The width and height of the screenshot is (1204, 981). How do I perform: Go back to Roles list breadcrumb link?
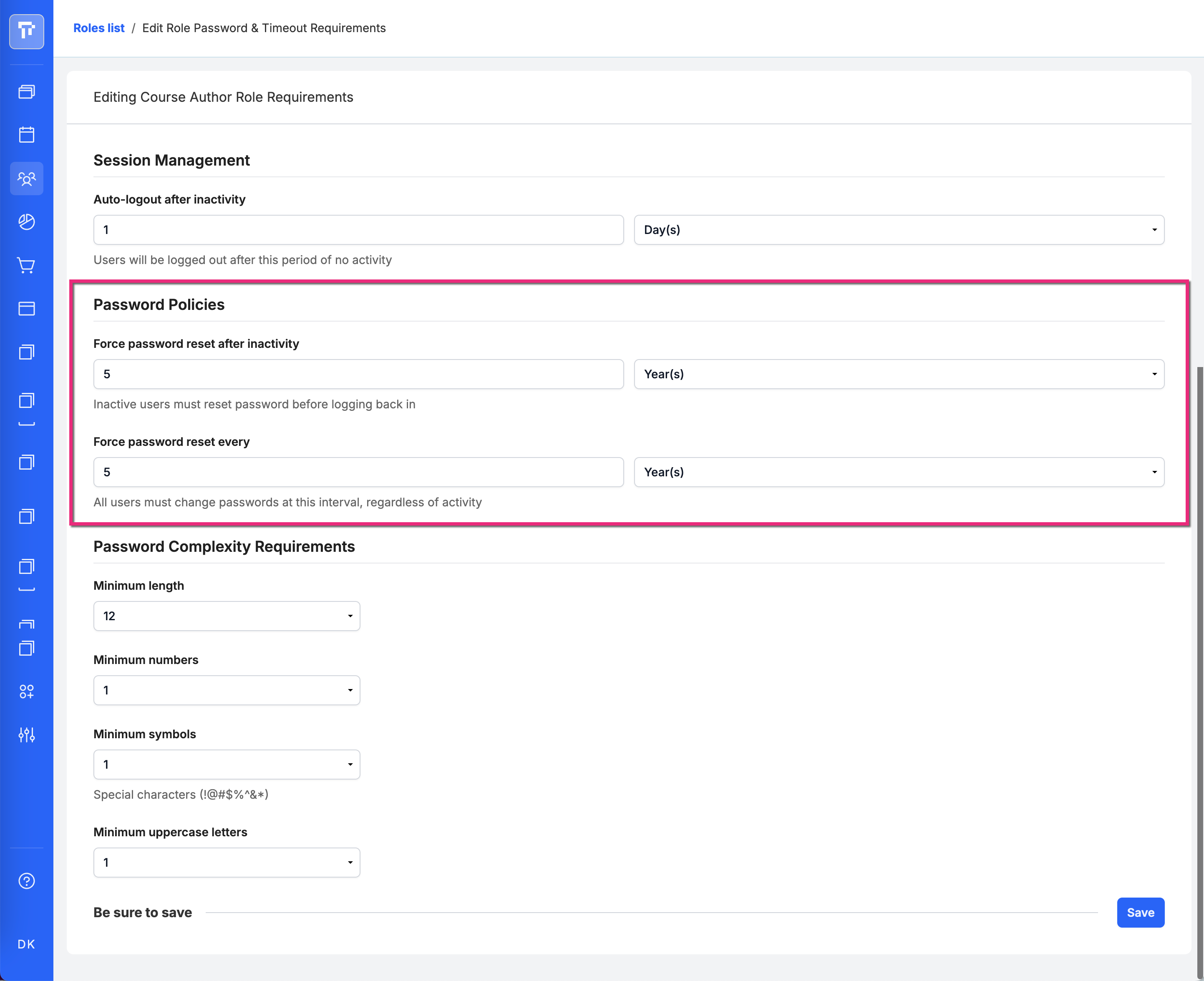click(x=99, y=28)
